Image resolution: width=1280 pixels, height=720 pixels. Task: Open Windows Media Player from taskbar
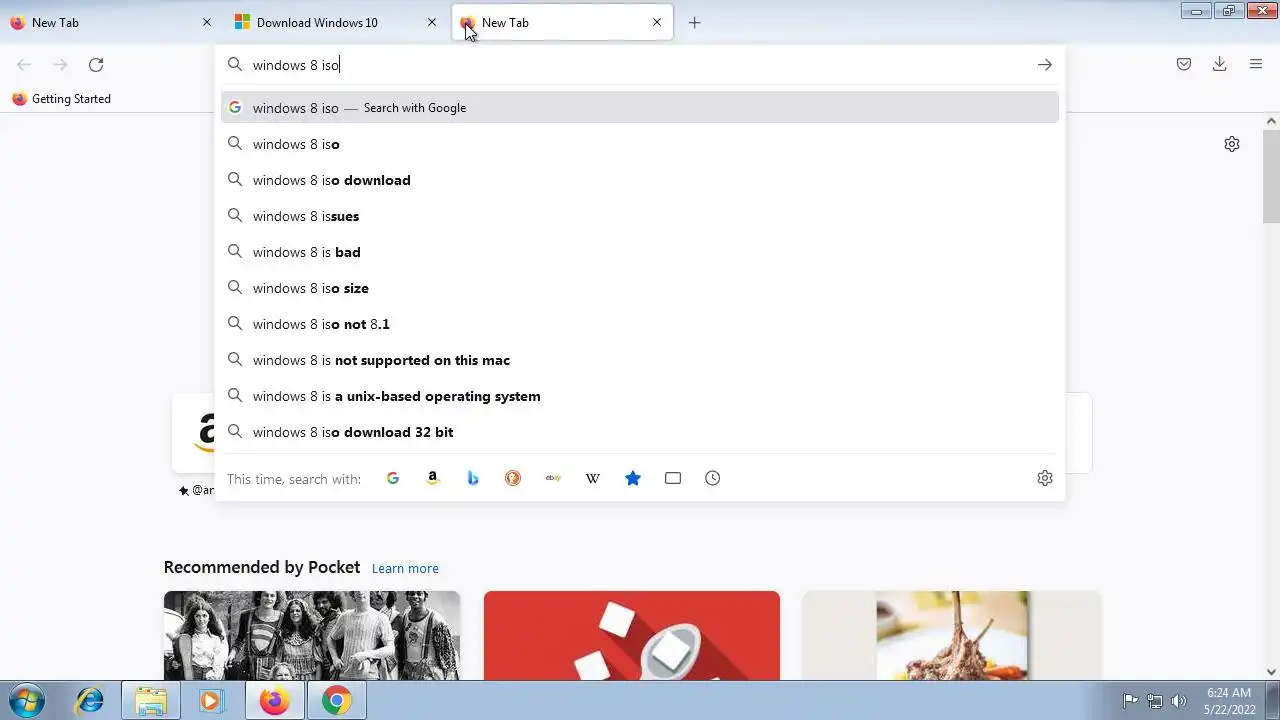click(x=210, y=701)
